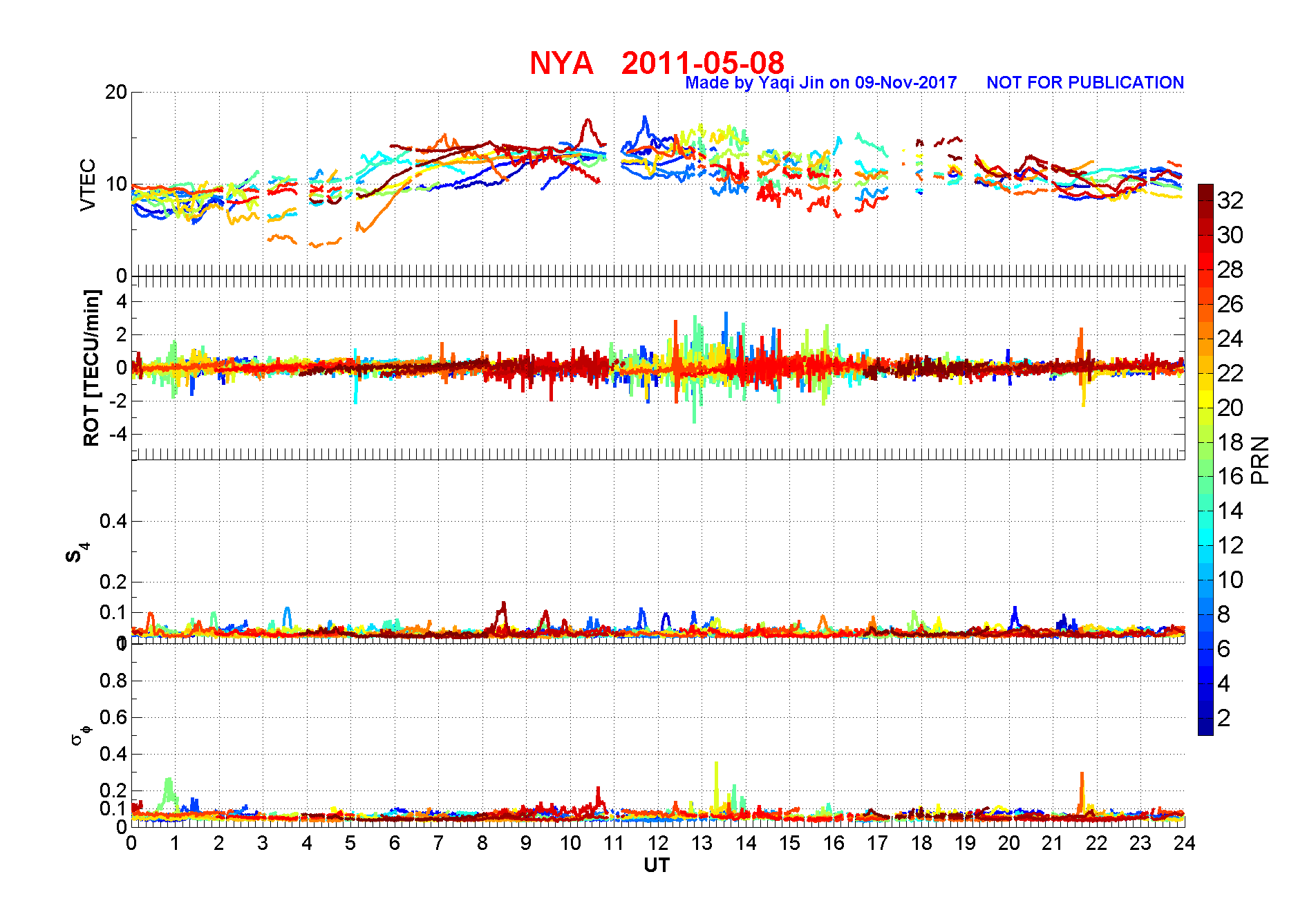The height and width of the screenshot is (919, 1316).
Task: Click VTEC axis tick label 20
Action: 116,92
